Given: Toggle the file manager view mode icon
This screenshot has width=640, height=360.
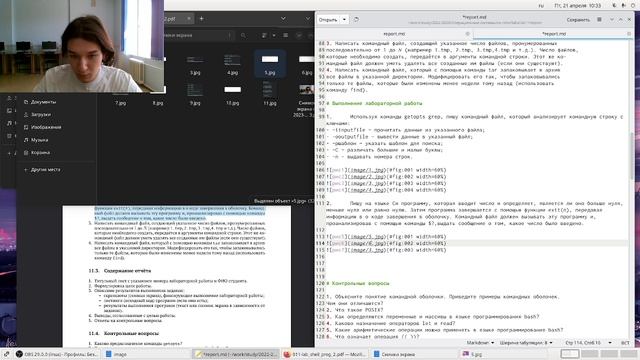Looking at the screenshot, I should 264,36.
